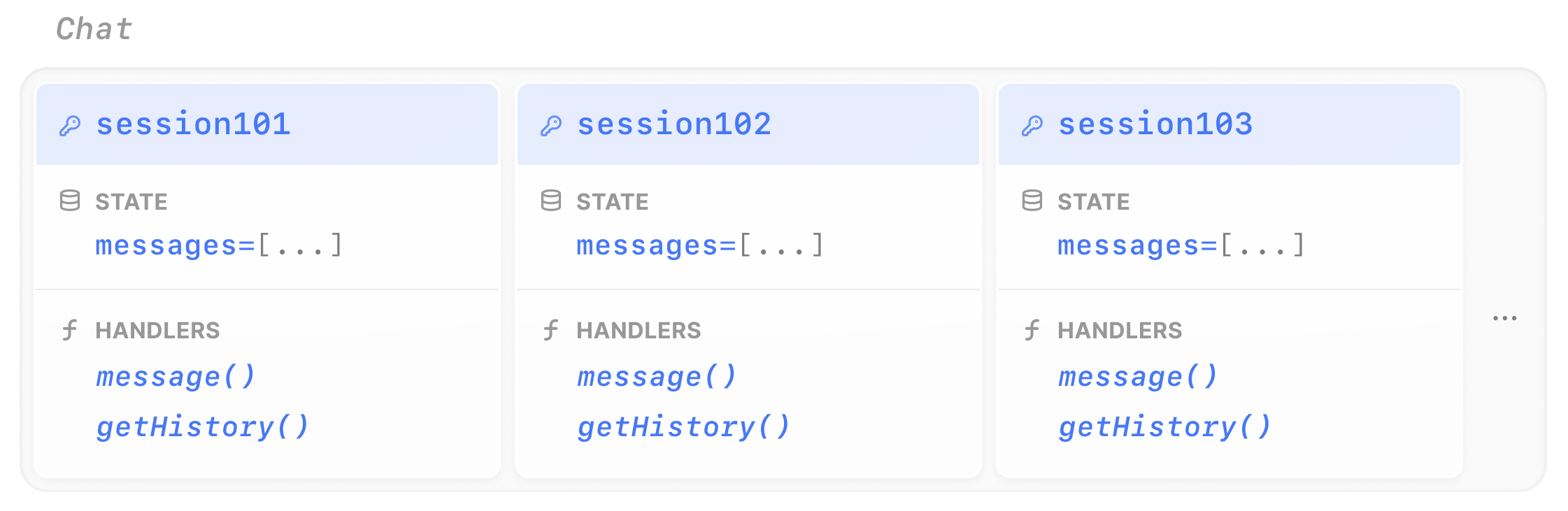Click the database icon in session103 STATE
Viewport: 1568px width, 511px height.
point(1032,201)
